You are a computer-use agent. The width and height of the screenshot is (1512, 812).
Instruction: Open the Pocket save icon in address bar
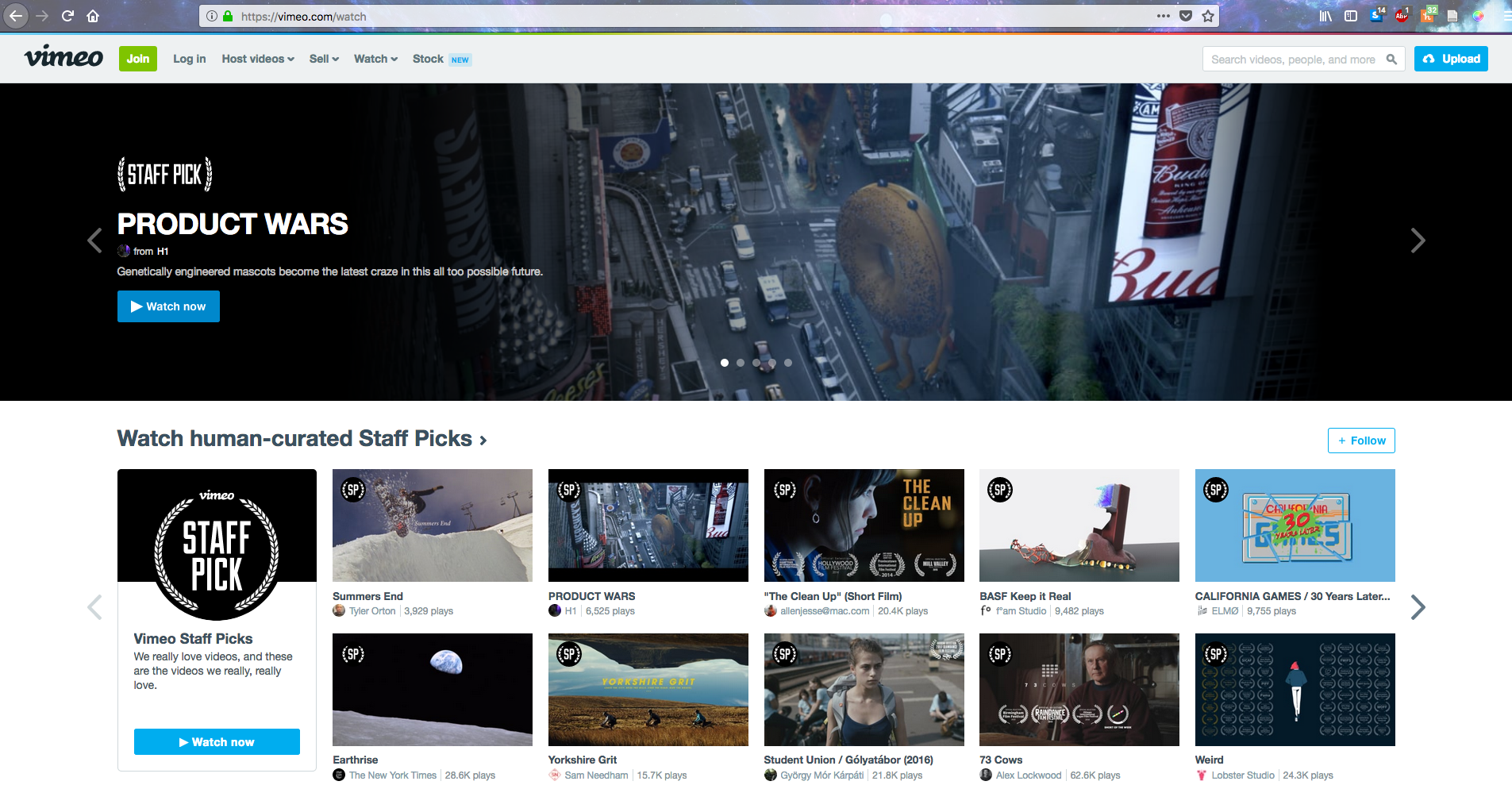tap(1186, 16)
